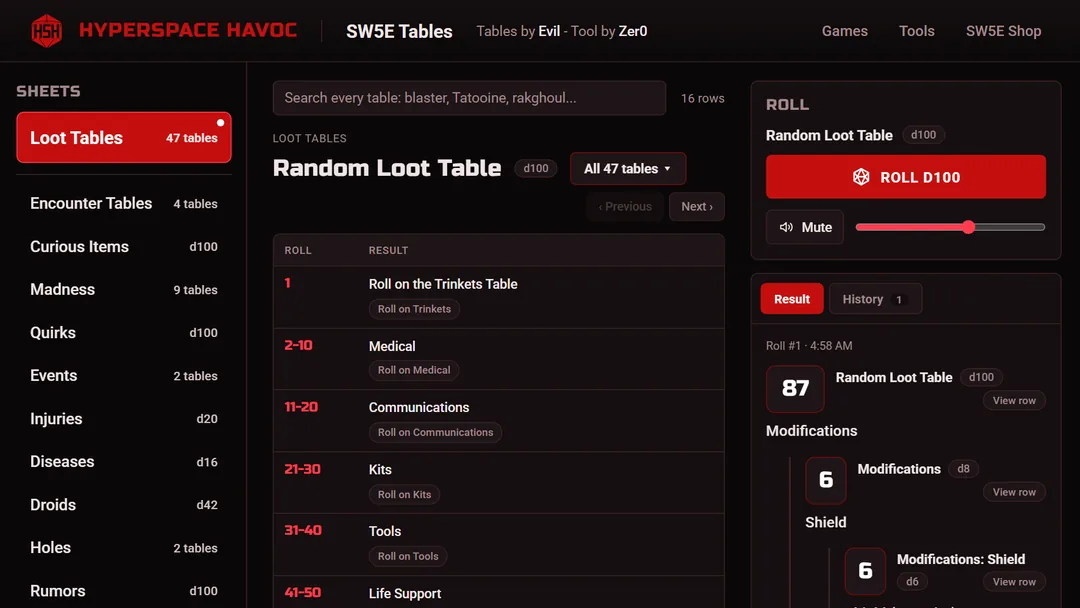Click the 'Roll #1 · 4:58 AM' timestamp

click(809, 346)
